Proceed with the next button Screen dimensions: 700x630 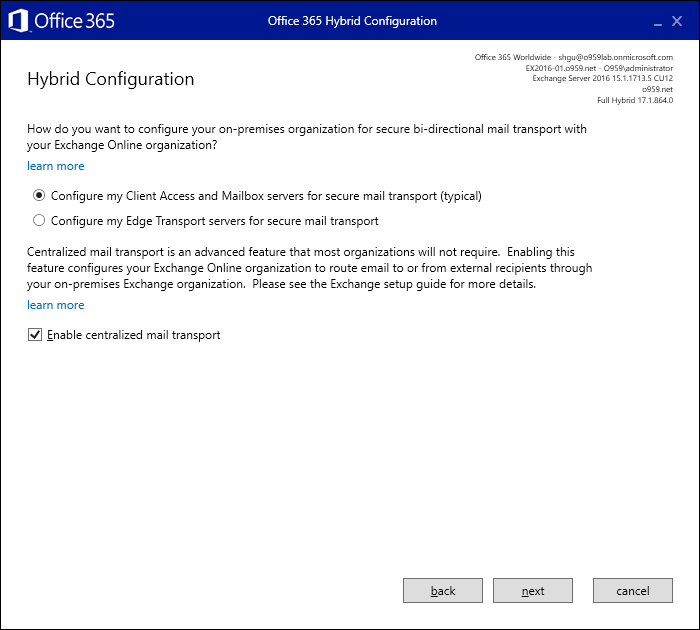pos(533,591)
